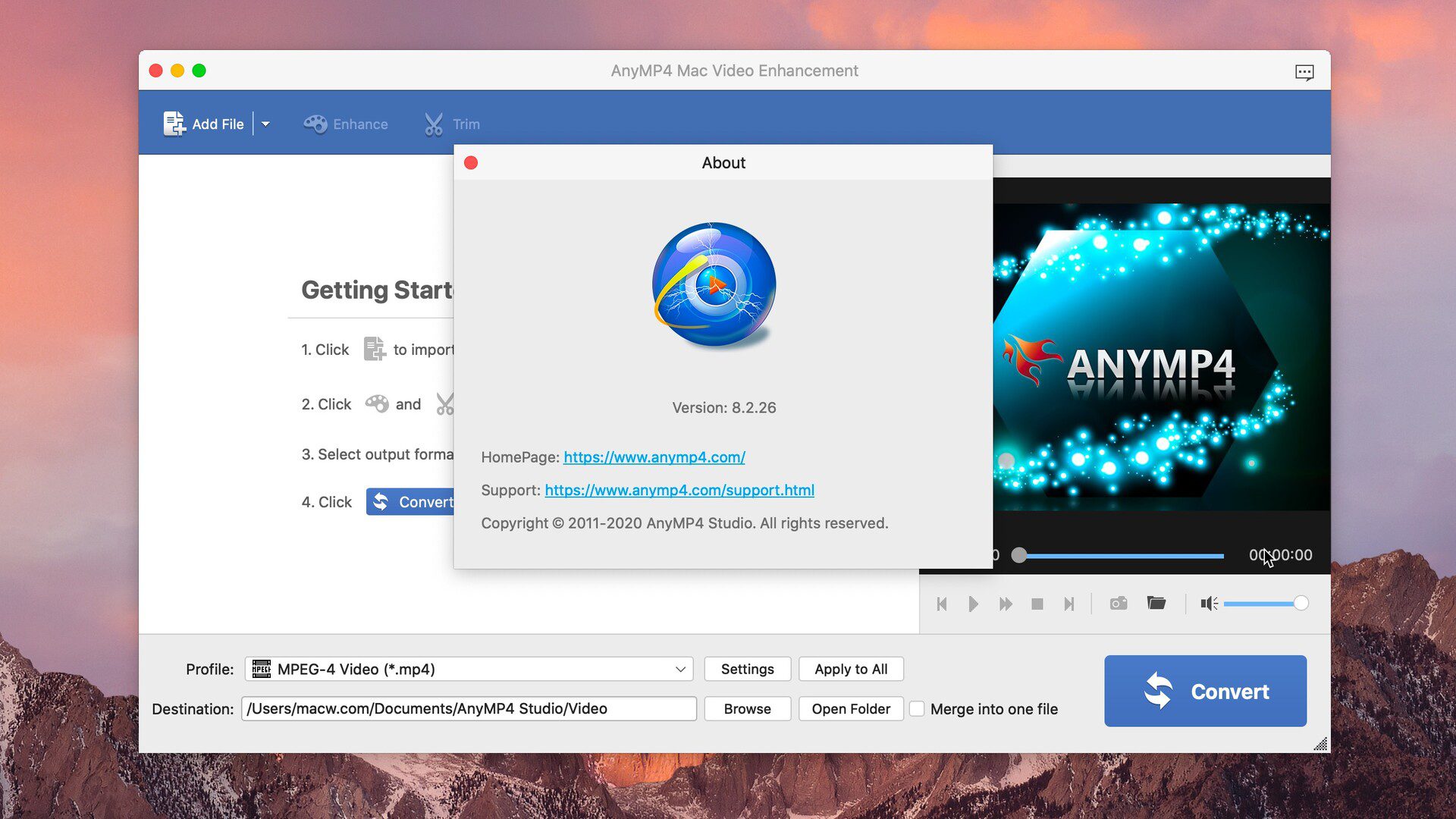Viewport: 1456px width, 819px height.
Task: Open the Trim scissors tool
Action: pyautogui.click(x=452, y=124)
